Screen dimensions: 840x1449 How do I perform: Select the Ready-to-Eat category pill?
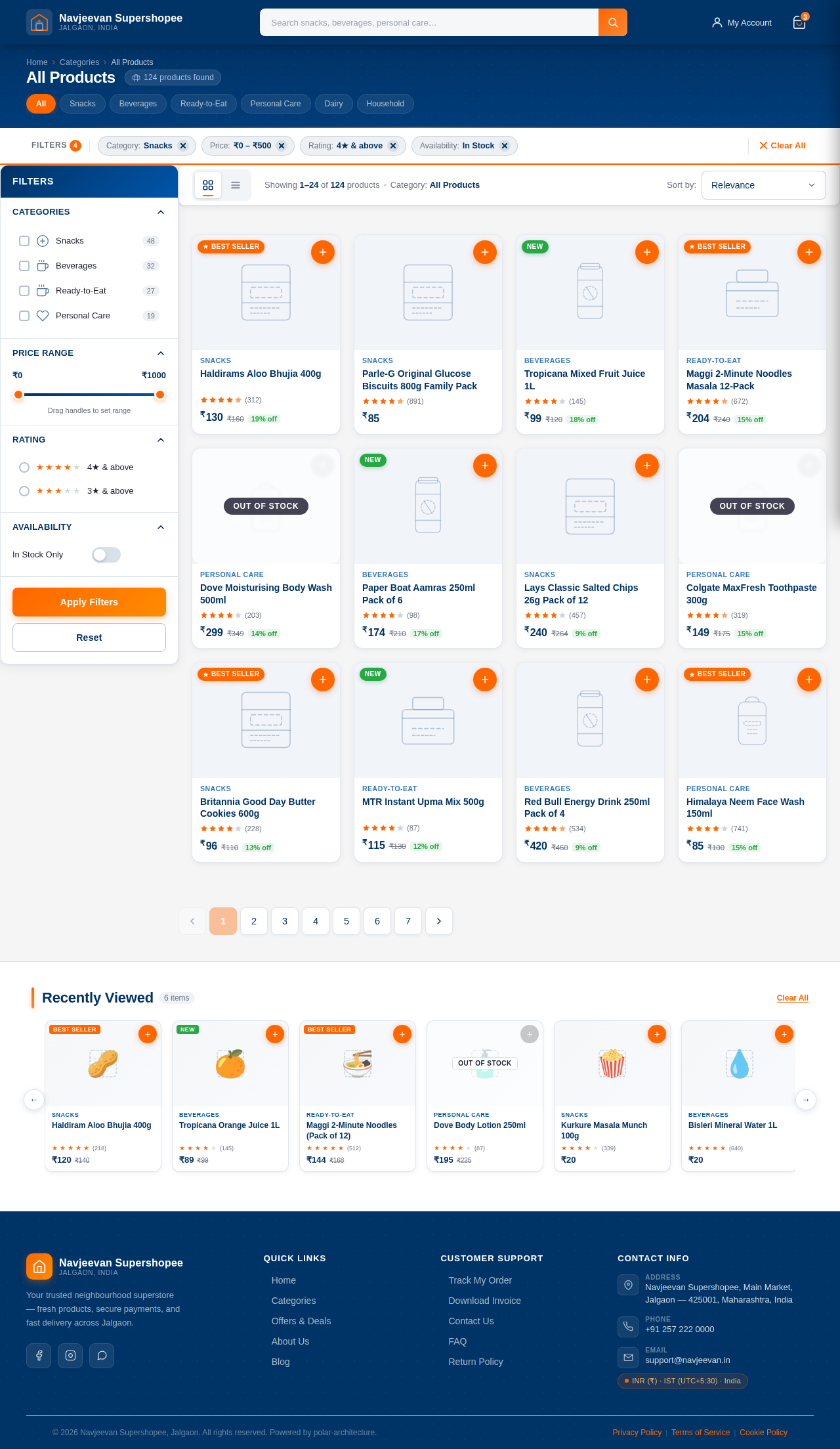pyautogui.click(x=203, y=104)
